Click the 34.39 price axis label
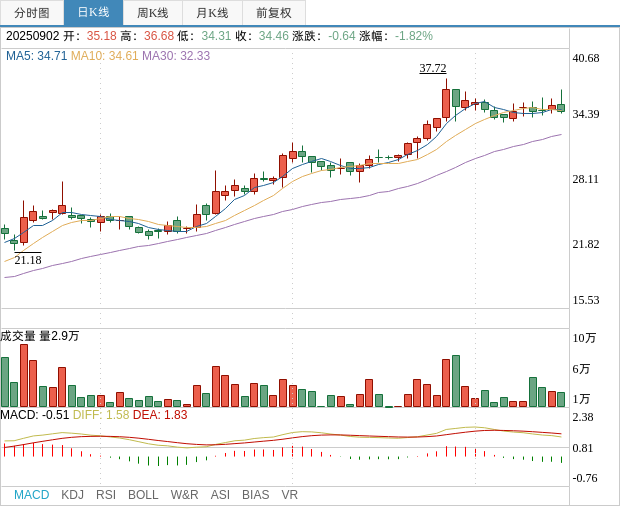The height and width of the screenshot is (506, 620). (x=586, y=114)
